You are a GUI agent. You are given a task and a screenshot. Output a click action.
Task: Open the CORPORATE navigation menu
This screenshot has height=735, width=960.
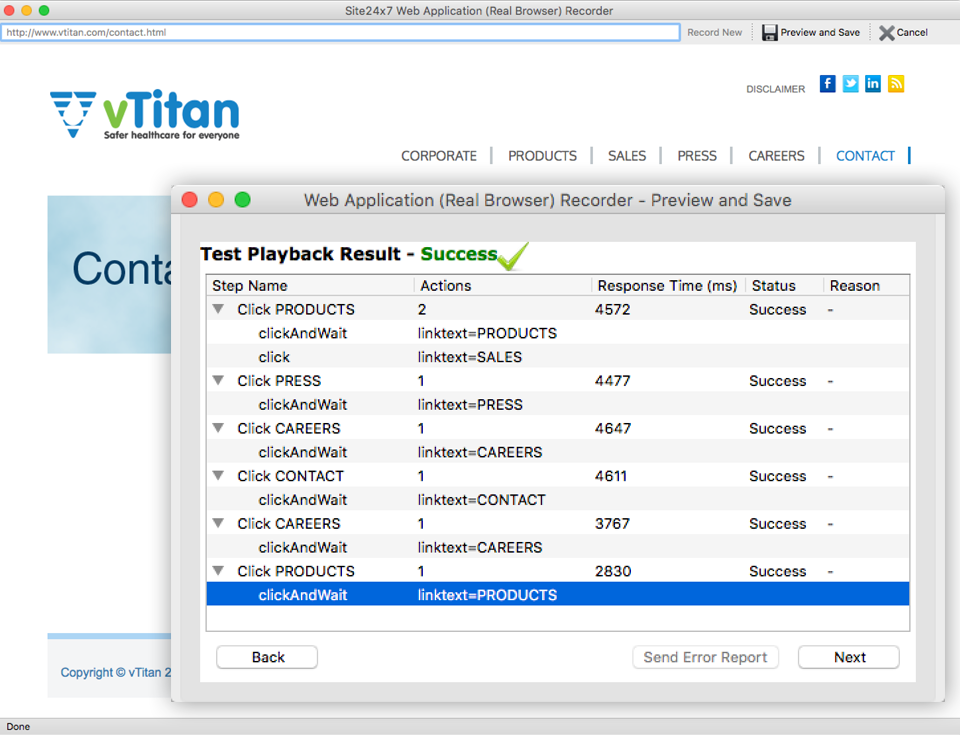tap(439, 156)
